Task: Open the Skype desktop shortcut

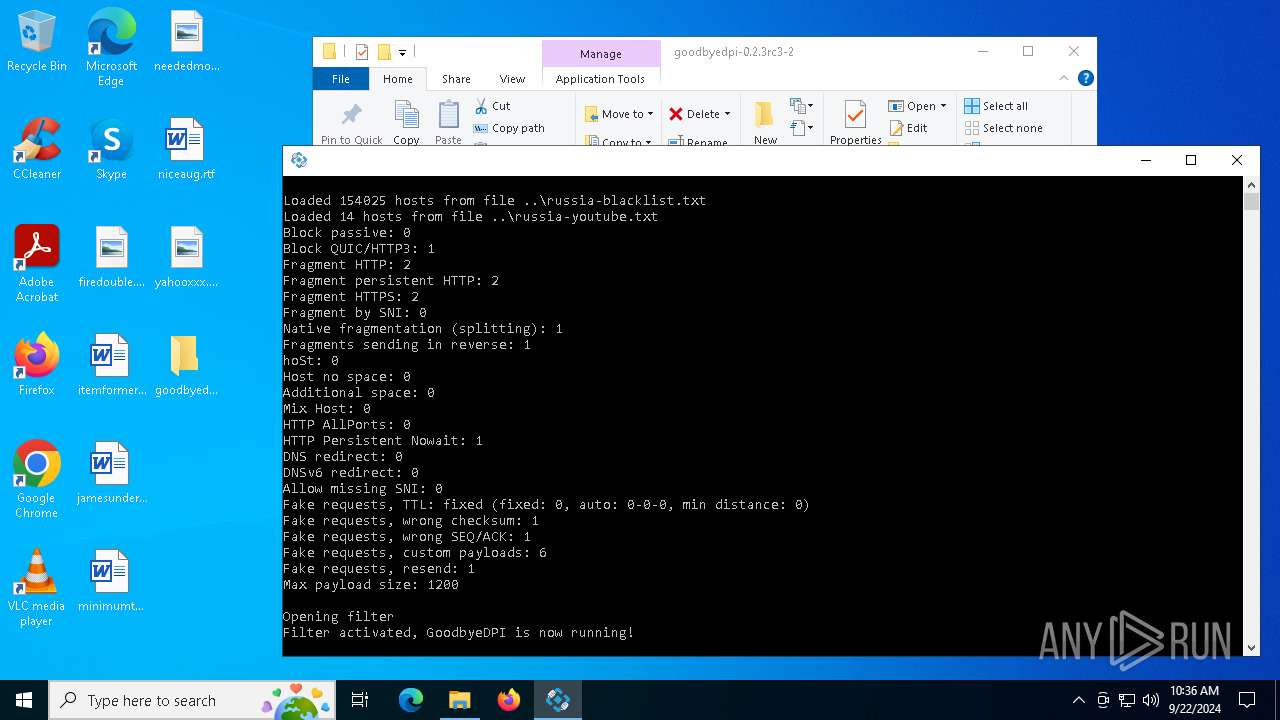Action: 111,150
